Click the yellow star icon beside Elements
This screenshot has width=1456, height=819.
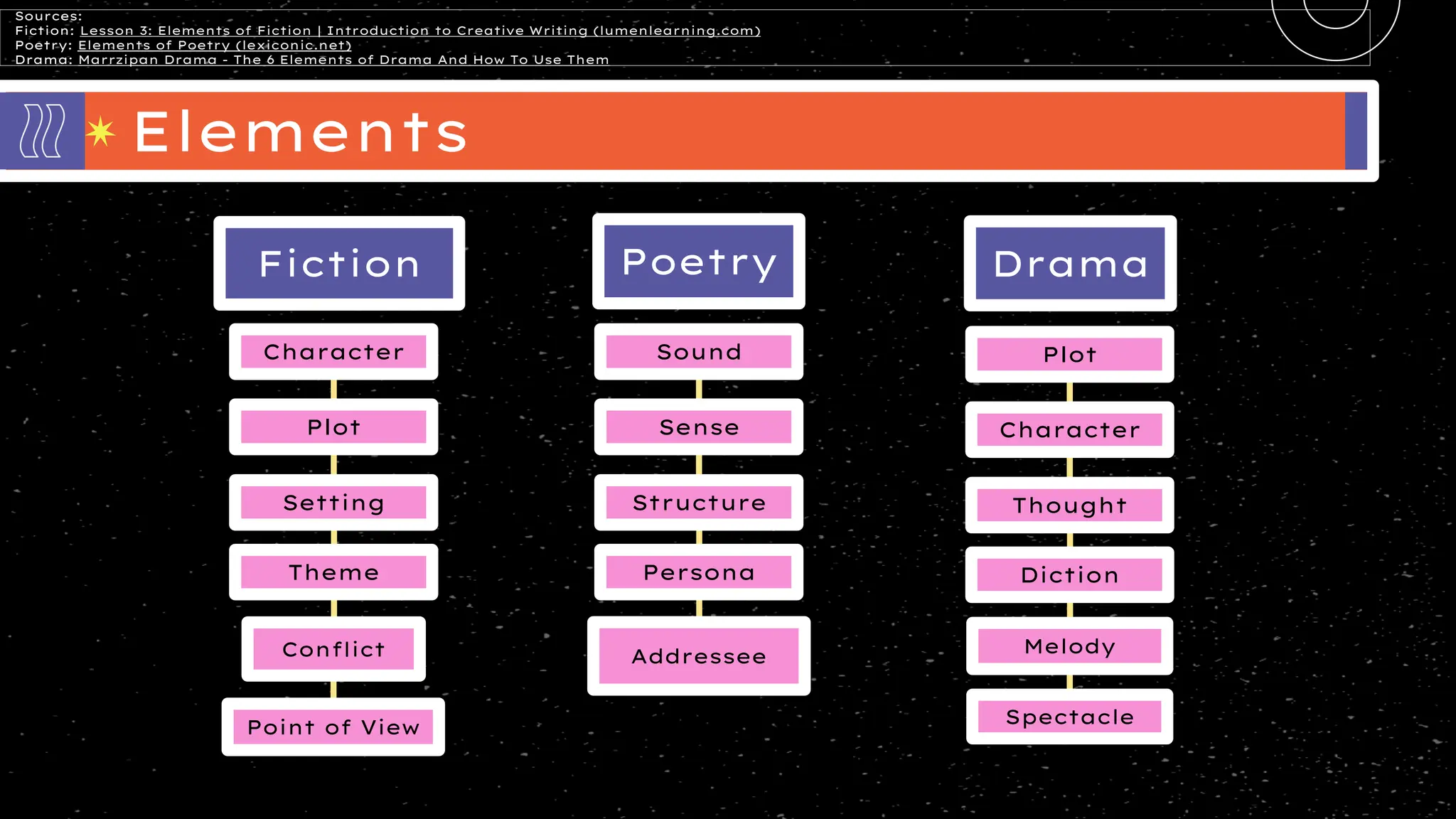101,132
